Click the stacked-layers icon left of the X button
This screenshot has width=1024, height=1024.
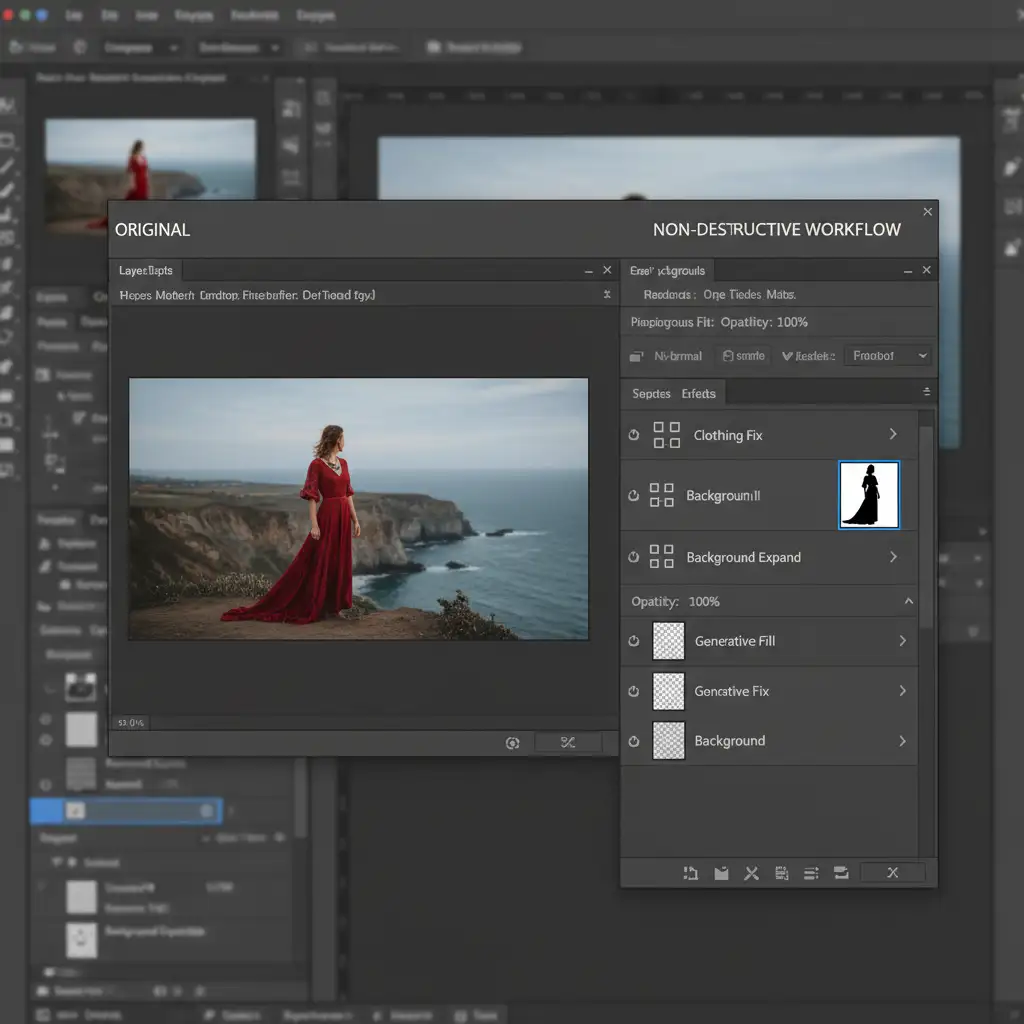[841, 873]
